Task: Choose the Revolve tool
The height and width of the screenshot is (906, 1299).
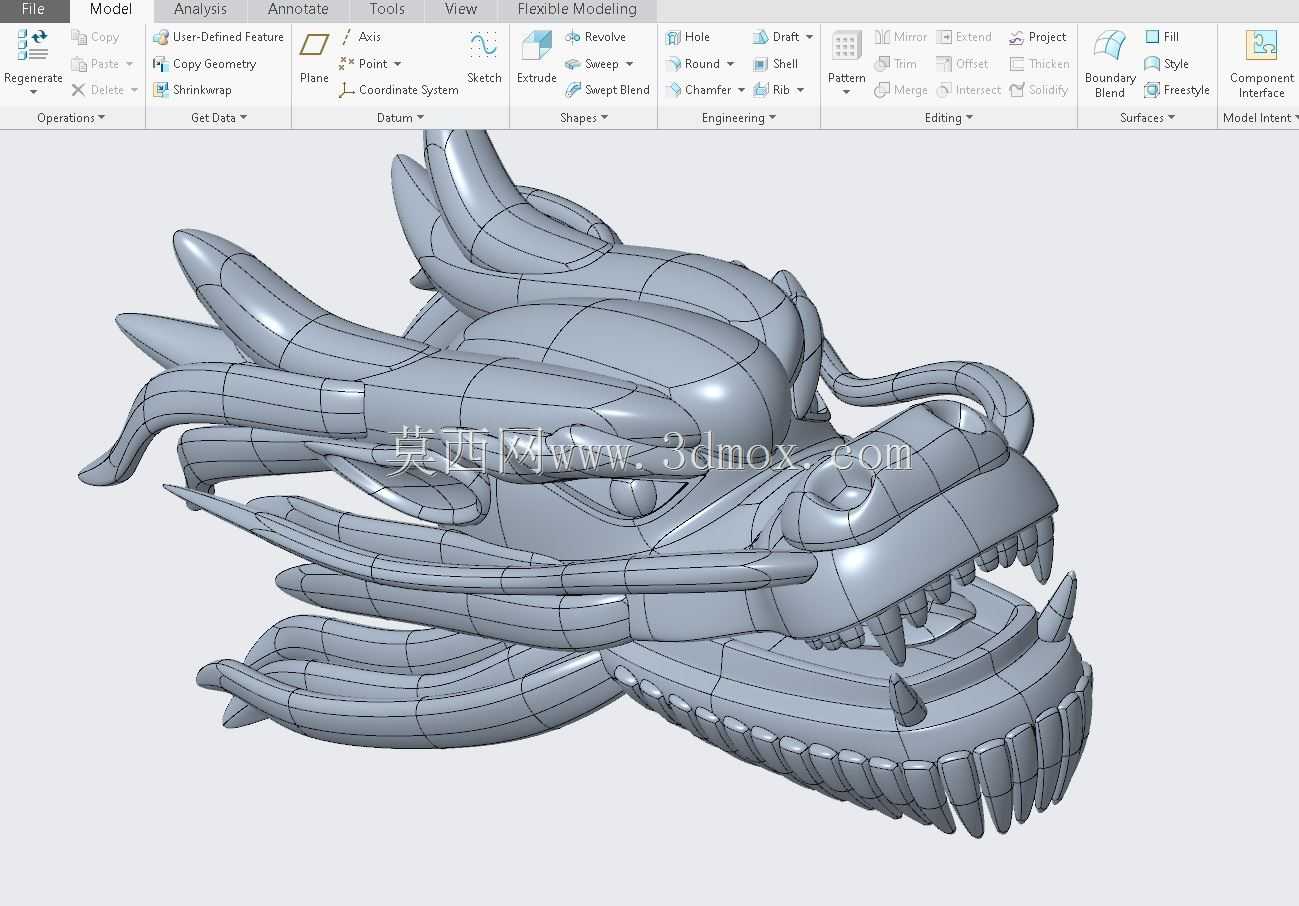Action: pyautogui.click(x=595, y=37)
